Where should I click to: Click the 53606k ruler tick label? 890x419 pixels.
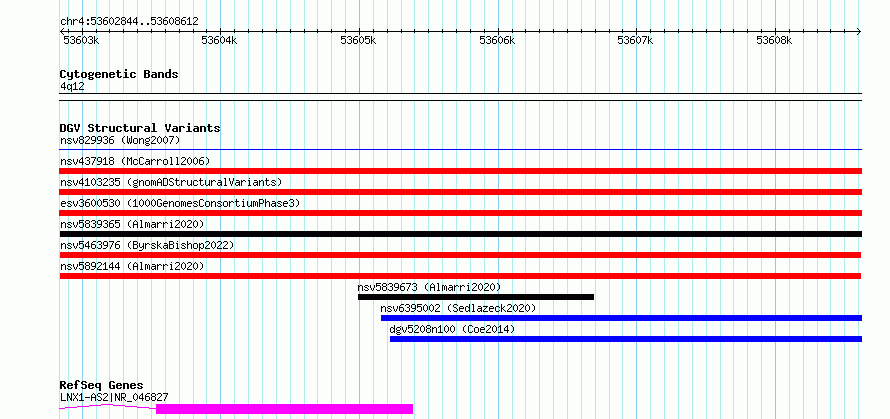497,40
